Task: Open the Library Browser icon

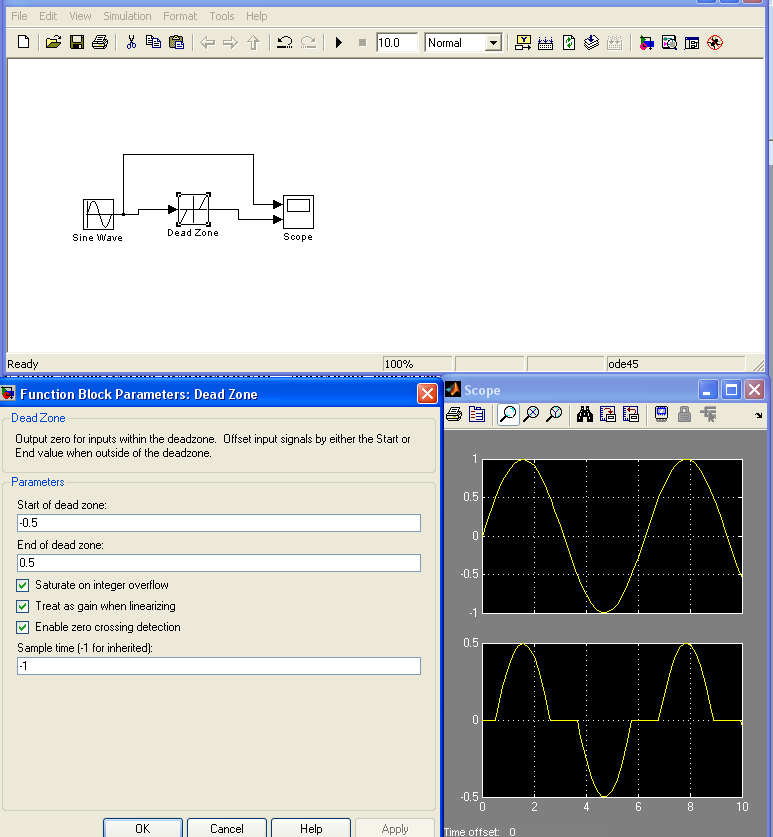Action: pos(646,42)
